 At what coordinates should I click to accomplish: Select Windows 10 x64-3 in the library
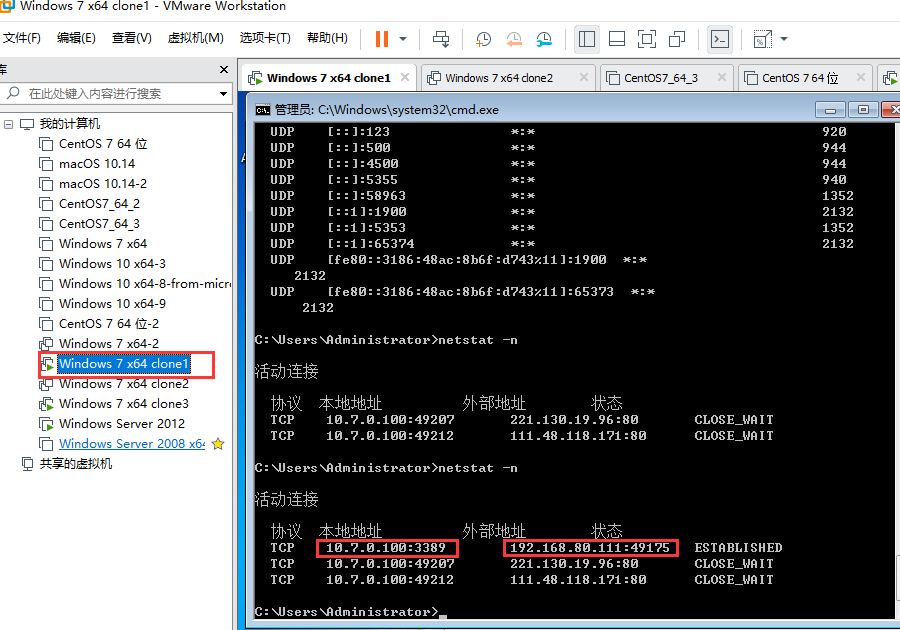pos(112,264)
